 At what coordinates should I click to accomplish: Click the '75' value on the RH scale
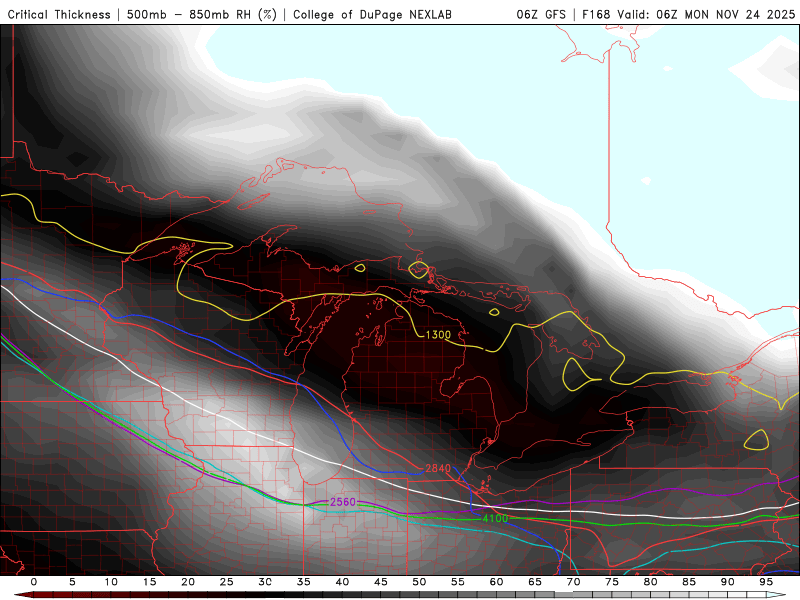tap(612, 582)
